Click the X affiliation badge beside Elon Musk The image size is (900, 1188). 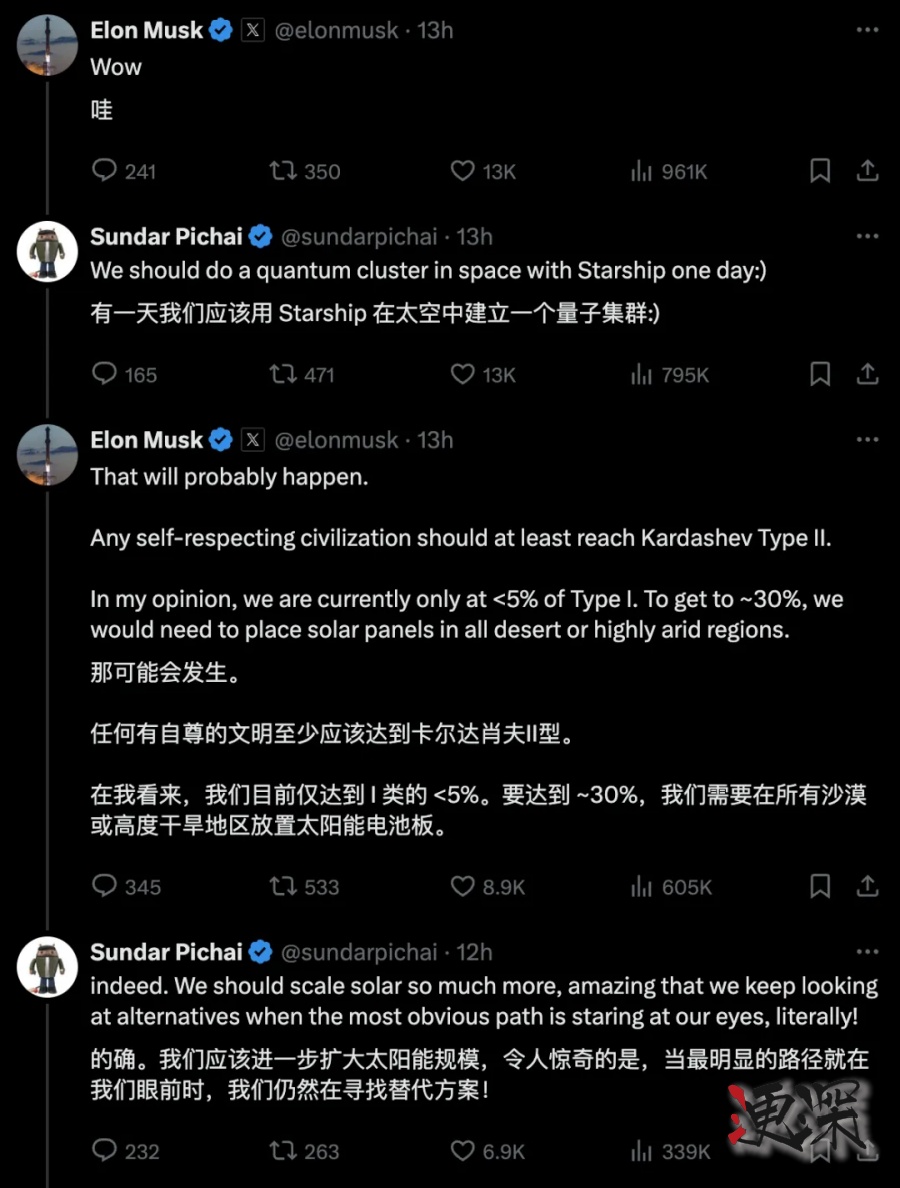(x=254, y=30)
